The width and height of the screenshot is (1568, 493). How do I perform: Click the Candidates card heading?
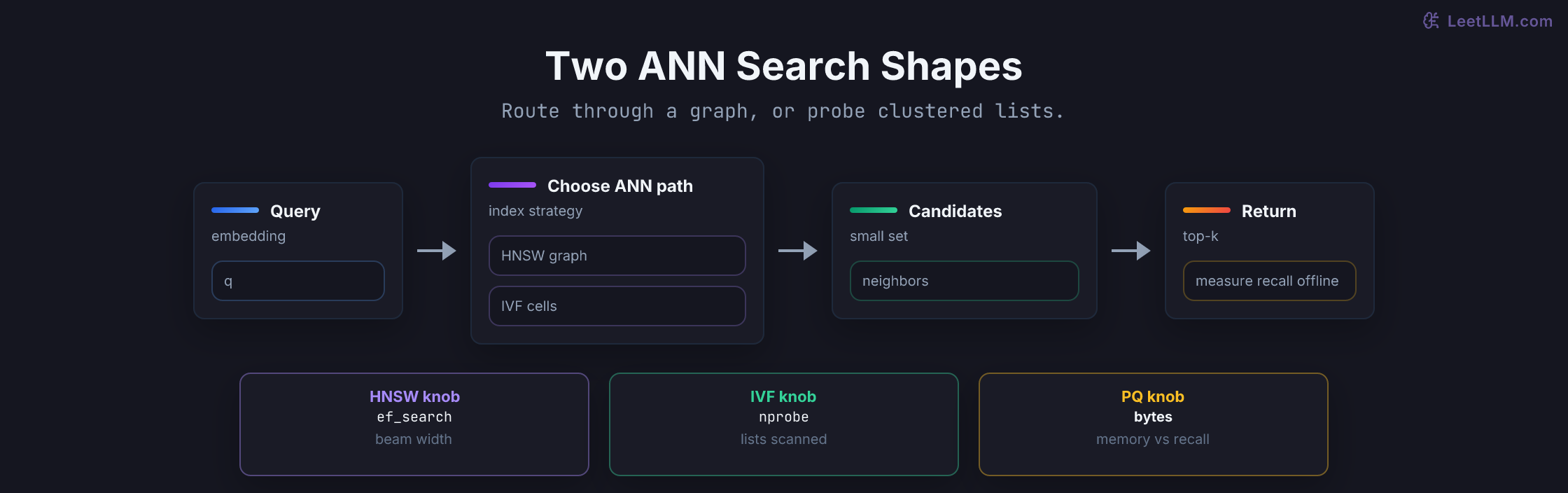click(955, 211)
